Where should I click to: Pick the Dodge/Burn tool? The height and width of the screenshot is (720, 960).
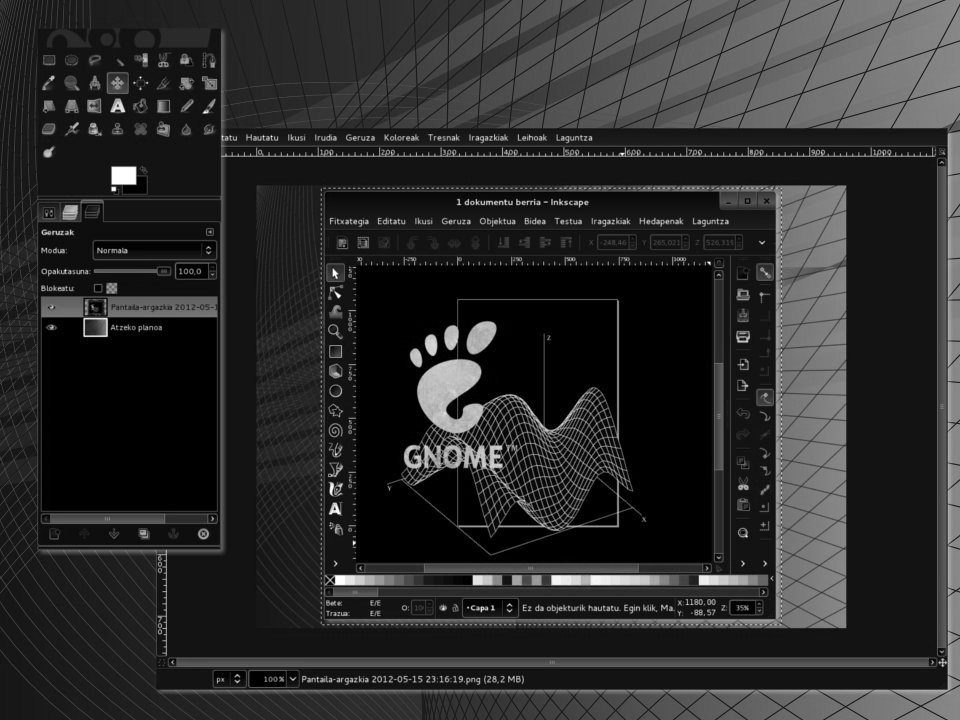tap(49, 151)
